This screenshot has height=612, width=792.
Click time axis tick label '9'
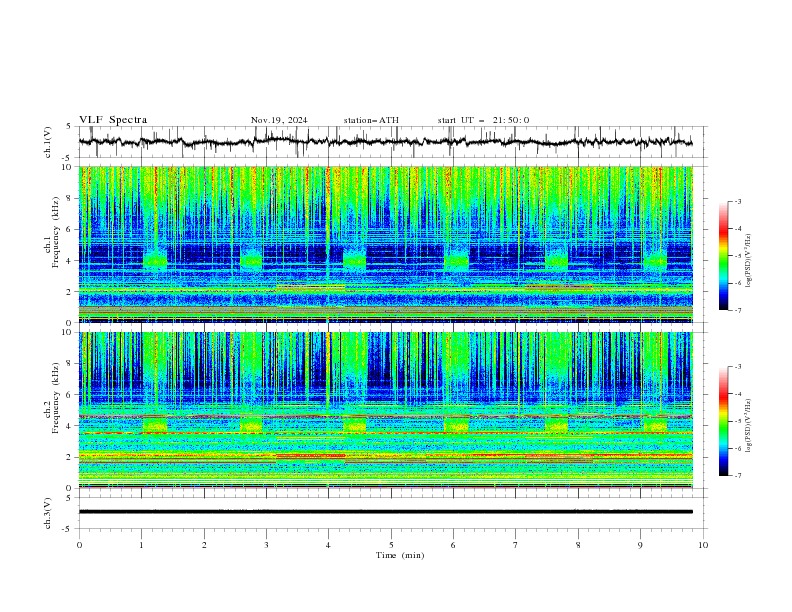coord(640,545)
